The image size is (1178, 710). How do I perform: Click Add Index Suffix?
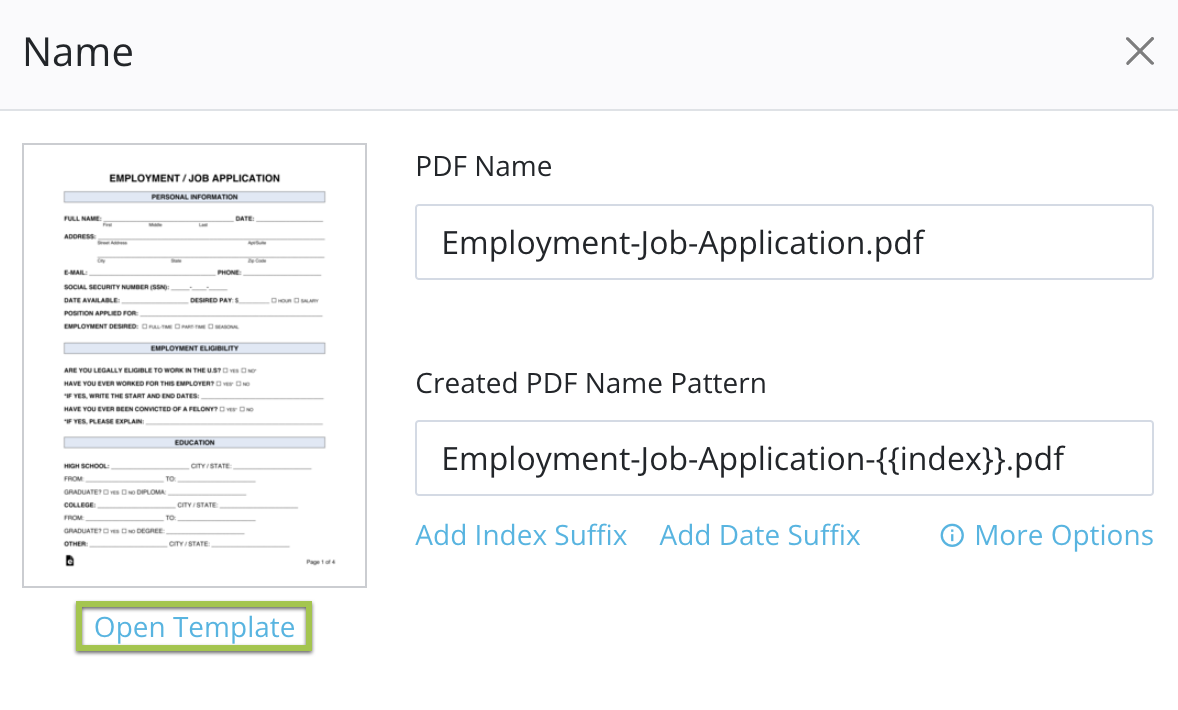[521, 536]
